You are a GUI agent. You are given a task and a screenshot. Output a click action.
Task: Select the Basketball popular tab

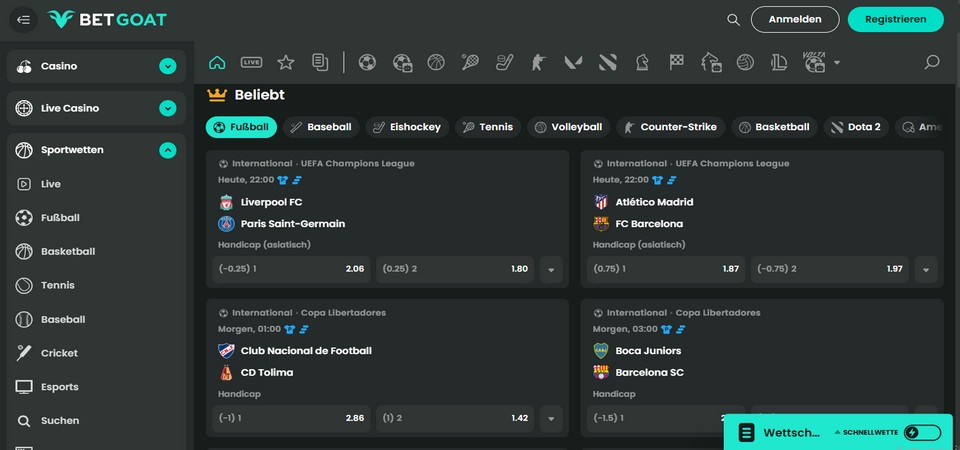pos(774,127)
